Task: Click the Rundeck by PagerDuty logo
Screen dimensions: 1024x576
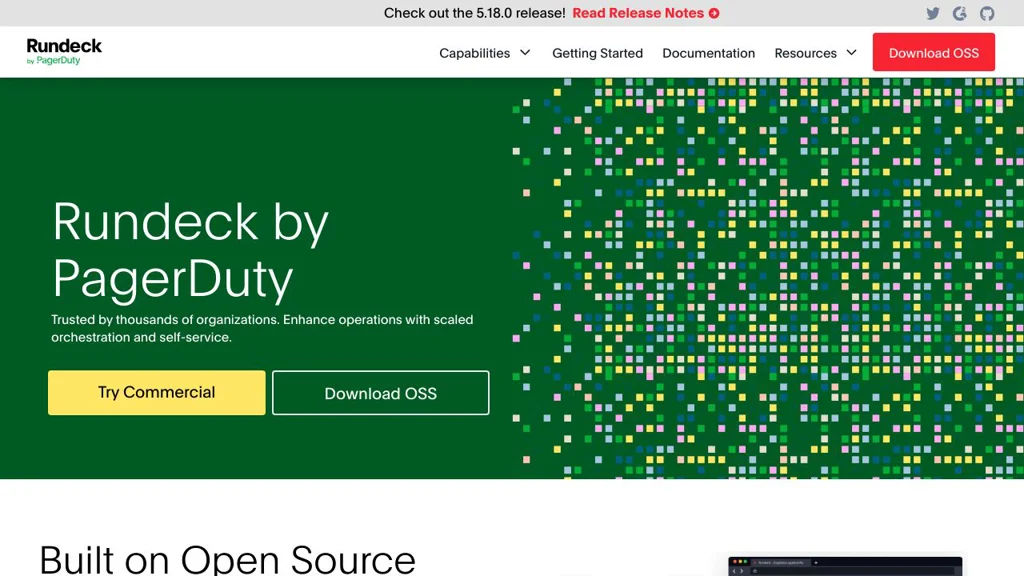Action: click(x=64, y=52)
